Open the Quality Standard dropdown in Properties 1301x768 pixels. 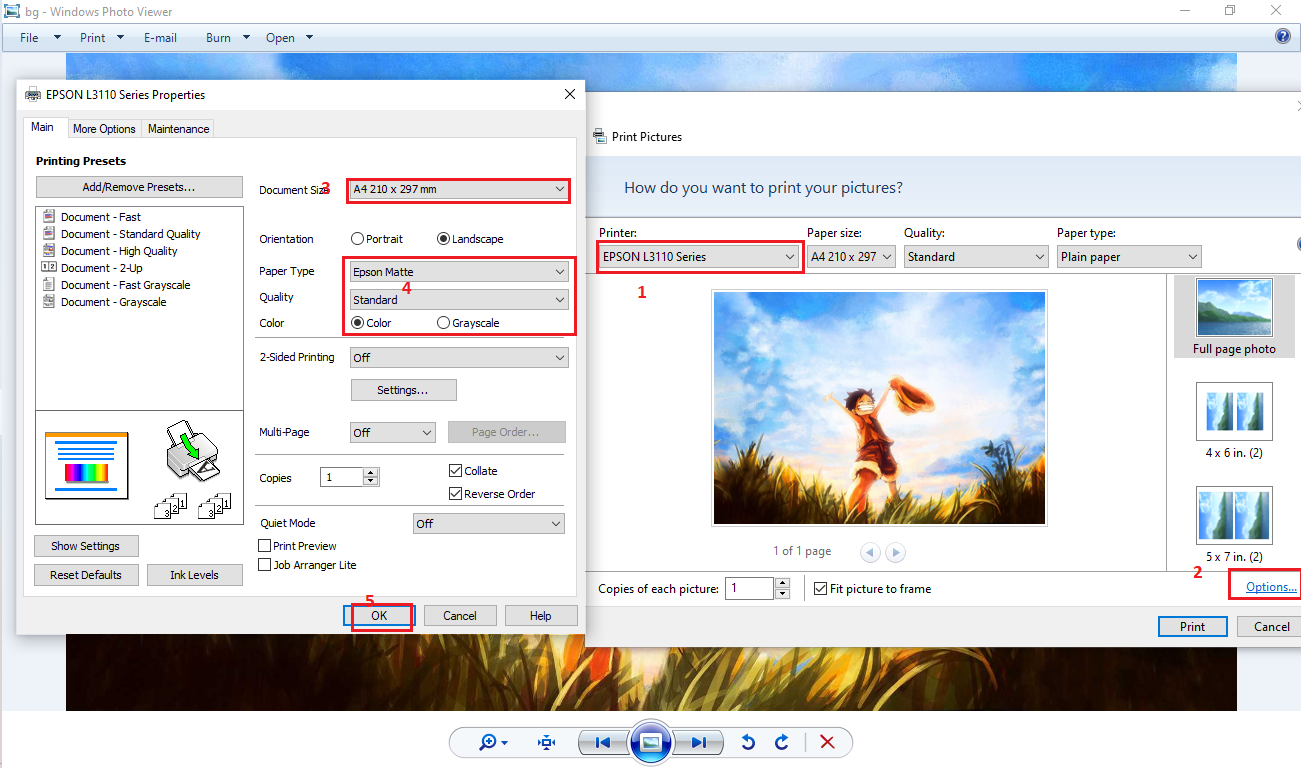click(459, 299)
